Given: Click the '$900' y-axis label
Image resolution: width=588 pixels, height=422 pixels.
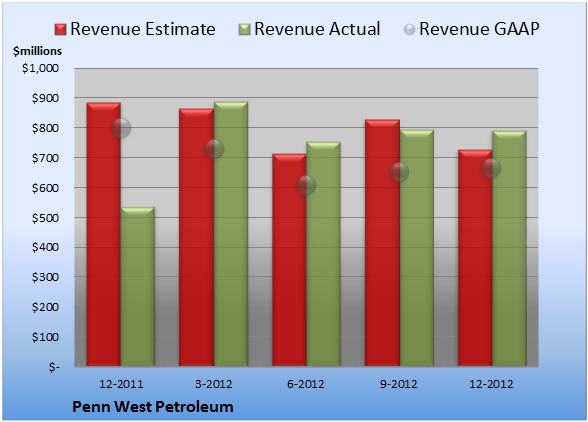Looking at the screenshot, I should coord(45,98).
